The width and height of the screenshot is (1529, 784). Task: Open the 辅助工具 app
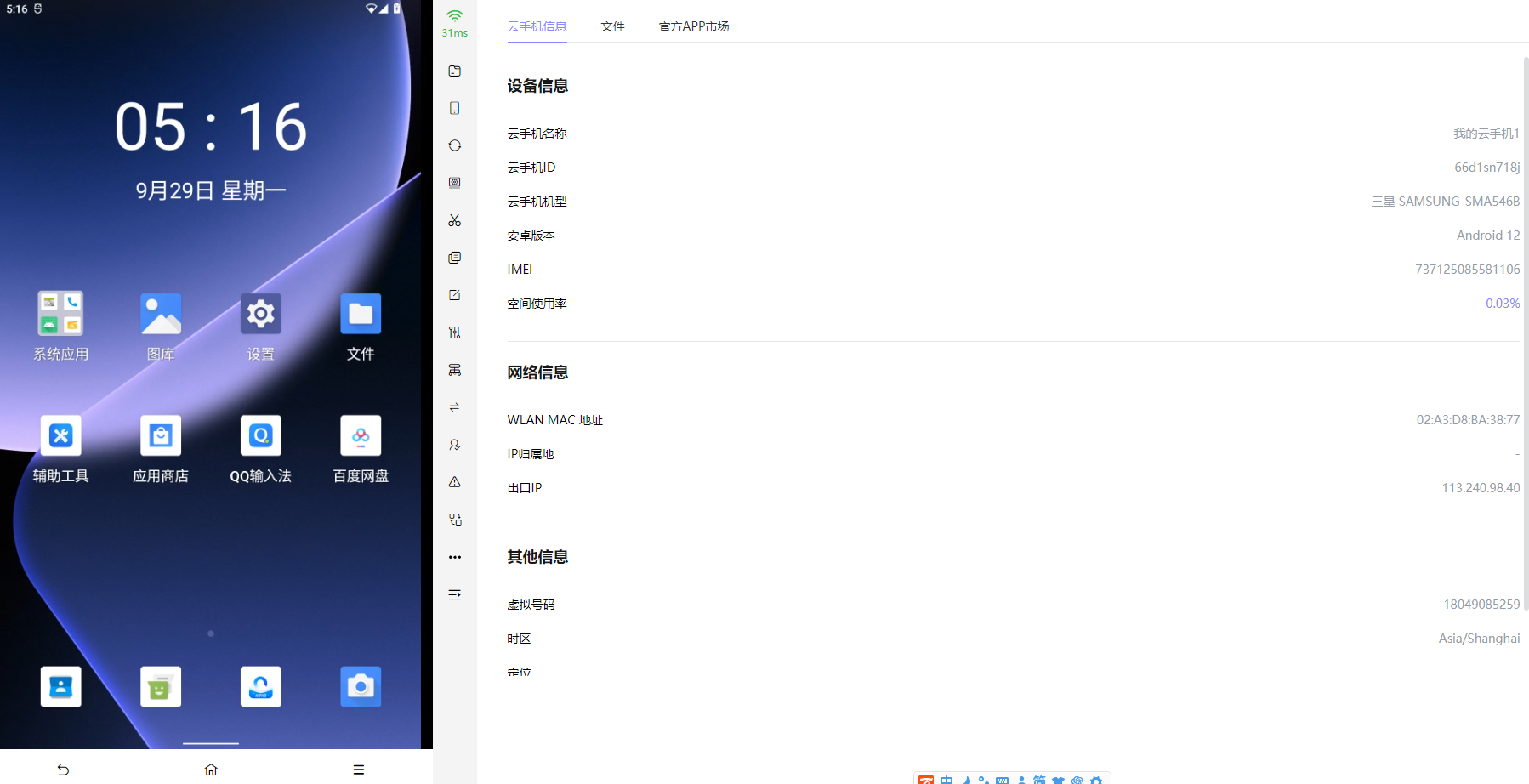coord(60,436)
